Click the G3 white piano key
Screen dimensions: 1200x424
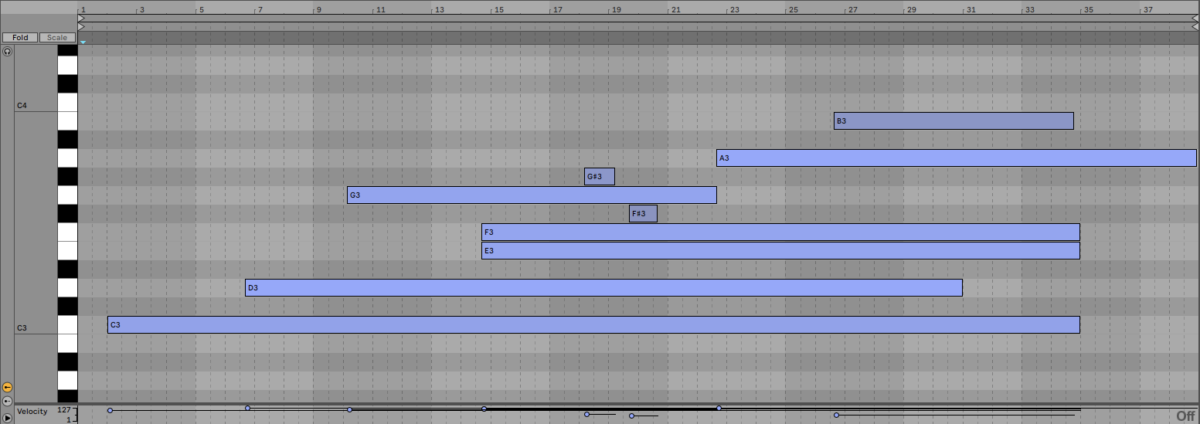coord(67,195)
